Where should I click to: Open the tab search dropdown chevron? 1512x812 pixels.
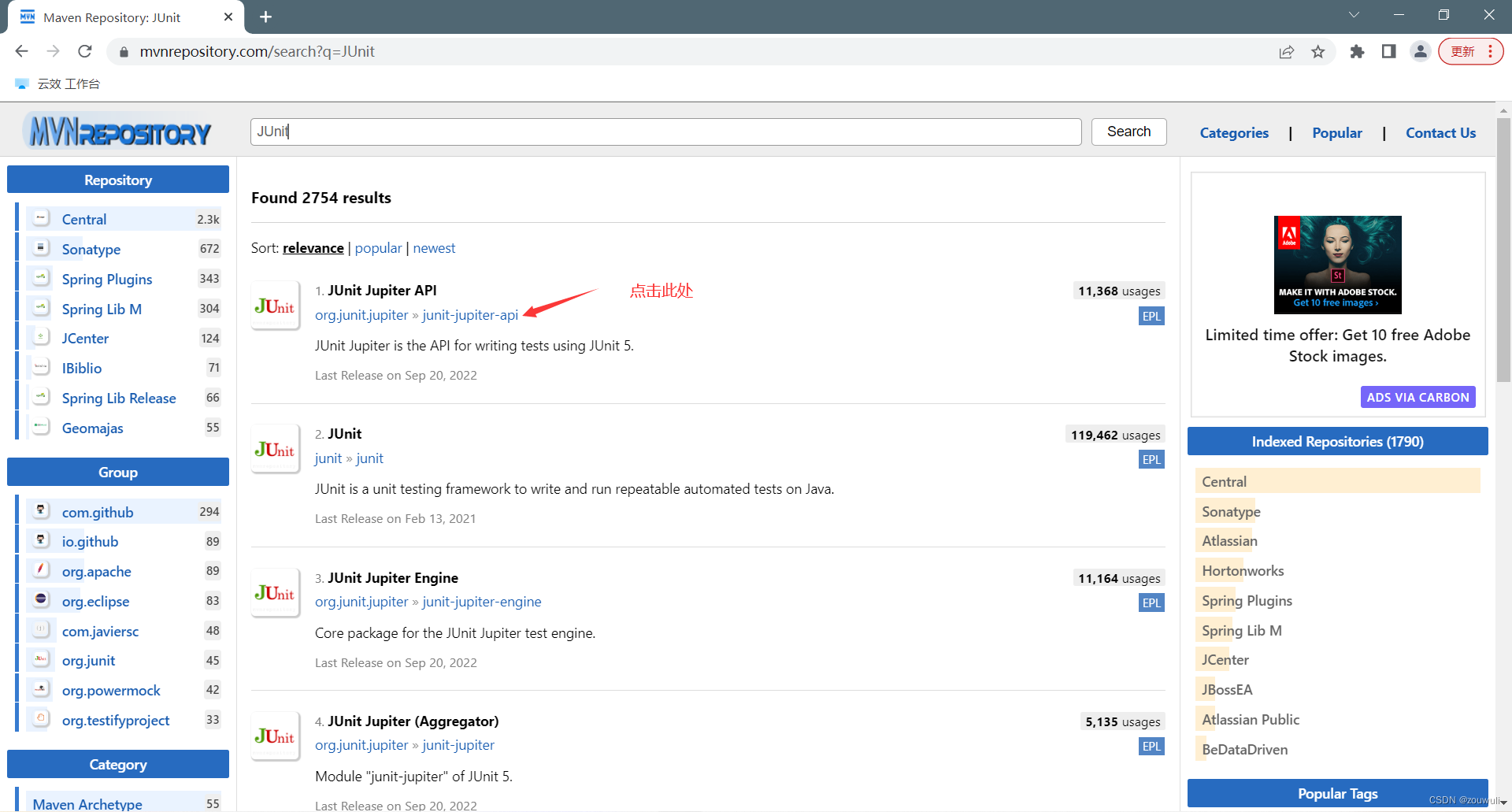(x=1354, y=15)
